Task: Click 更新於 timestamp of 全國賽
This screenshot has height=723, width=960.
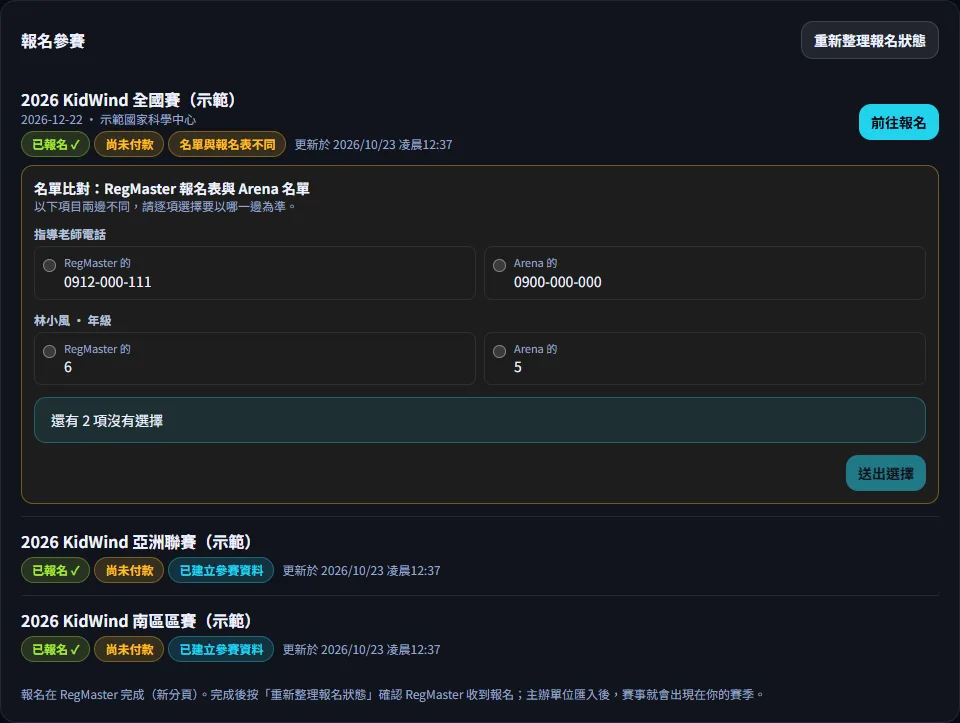Action: [x=373, y=144]
